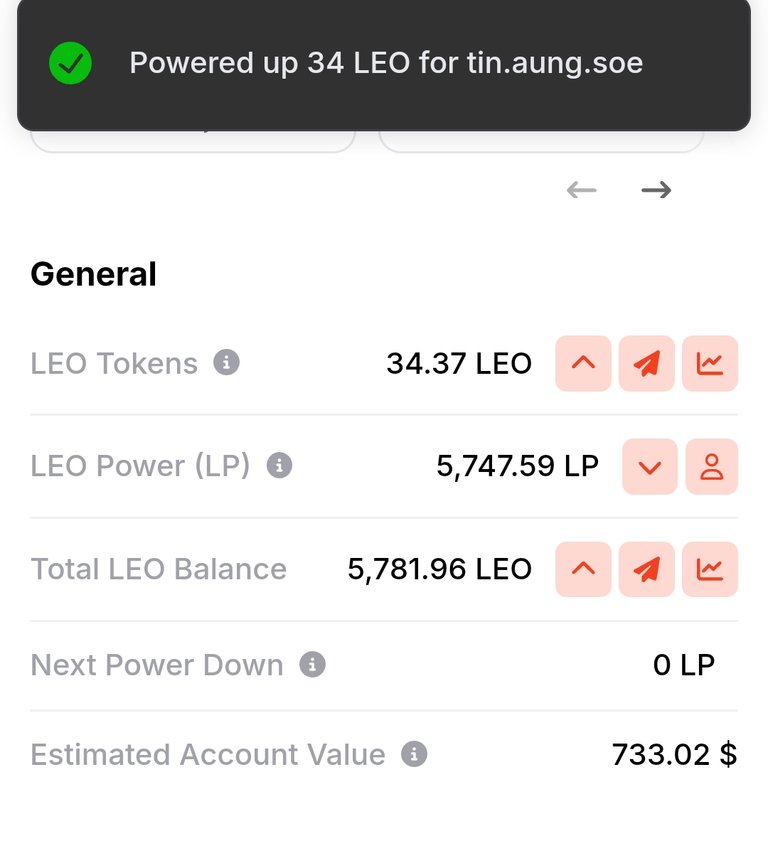Click the power down chevron for LEO Power
The width and height of the screenshot is (768, 850).
pyautogui.click(x=650, y=466)
